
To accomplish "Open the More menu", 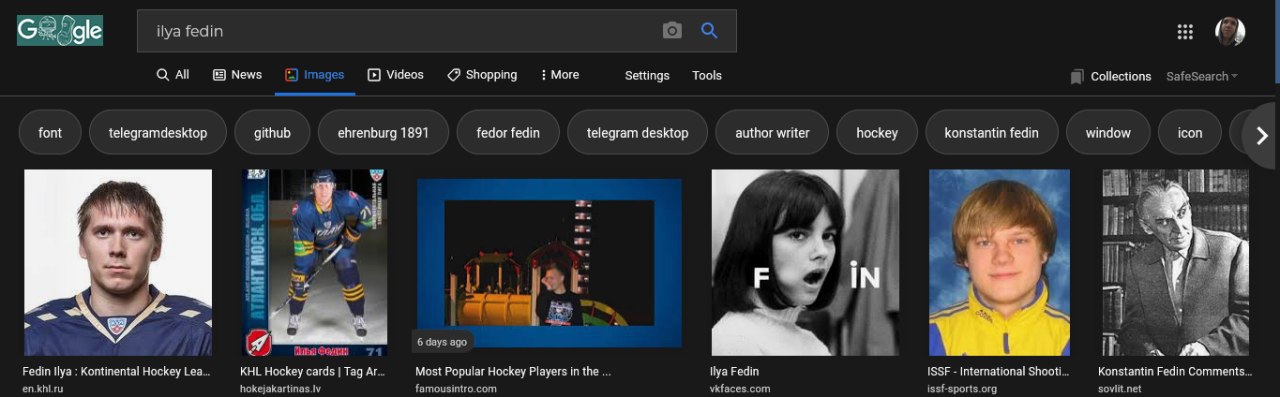I will click(x=559, y=75).
